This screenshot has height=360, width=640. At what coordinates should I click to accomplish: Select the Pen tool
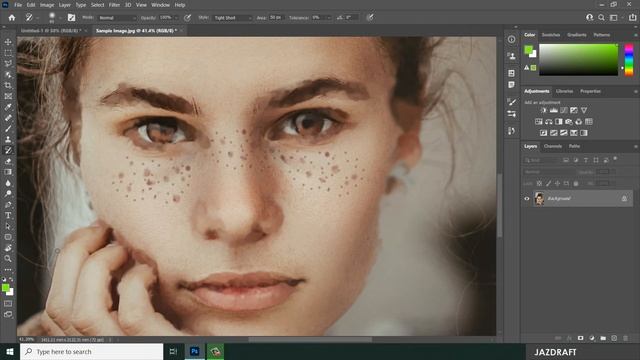point(8,204)
